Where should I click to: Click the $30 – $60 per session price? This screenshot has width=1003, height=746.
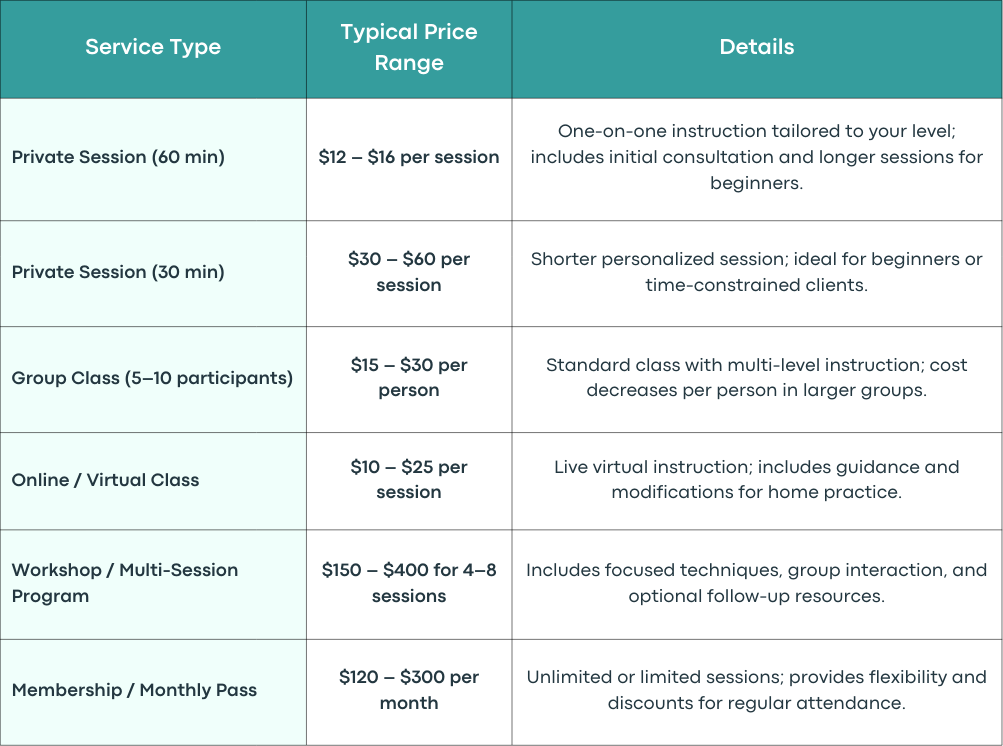click(409, 272)
